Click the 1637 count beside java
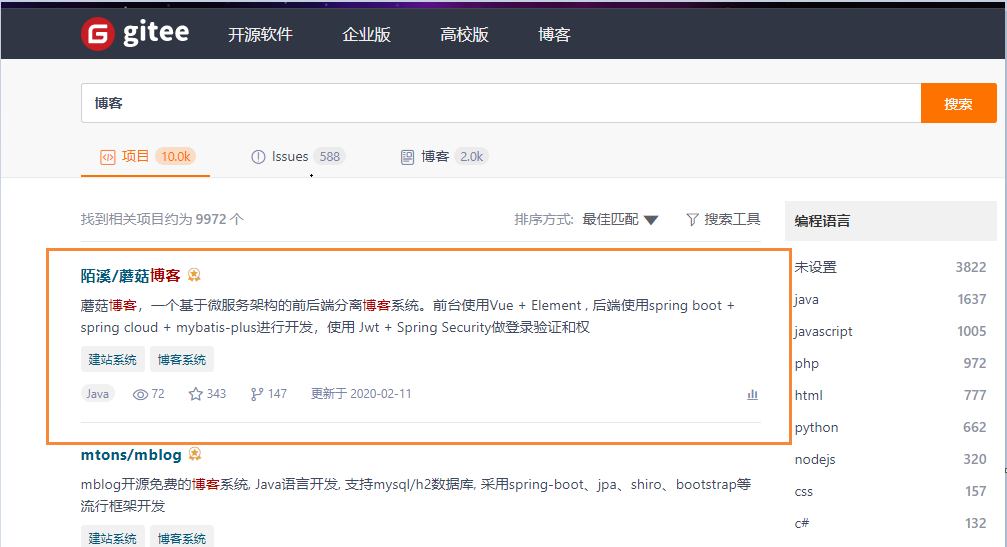Image resolution: width=1007 pixels, height=547 pixels. pyautogui.click(x=972, y=299)
